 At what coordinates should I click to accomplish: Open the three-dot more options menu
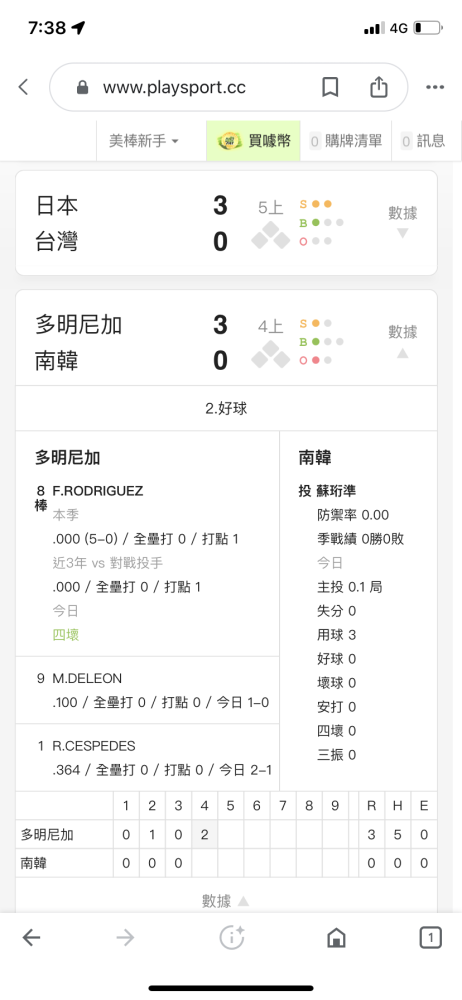435,87
